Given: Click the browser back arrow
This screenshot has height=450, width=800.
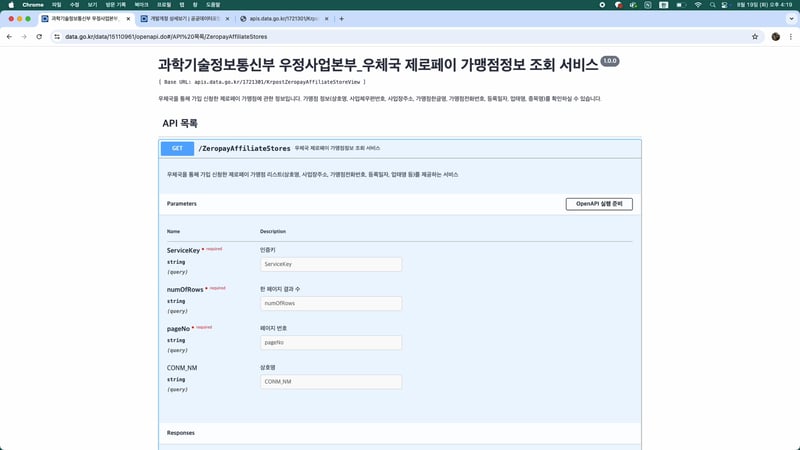Looking at the screenshot, I should [9, 37].
